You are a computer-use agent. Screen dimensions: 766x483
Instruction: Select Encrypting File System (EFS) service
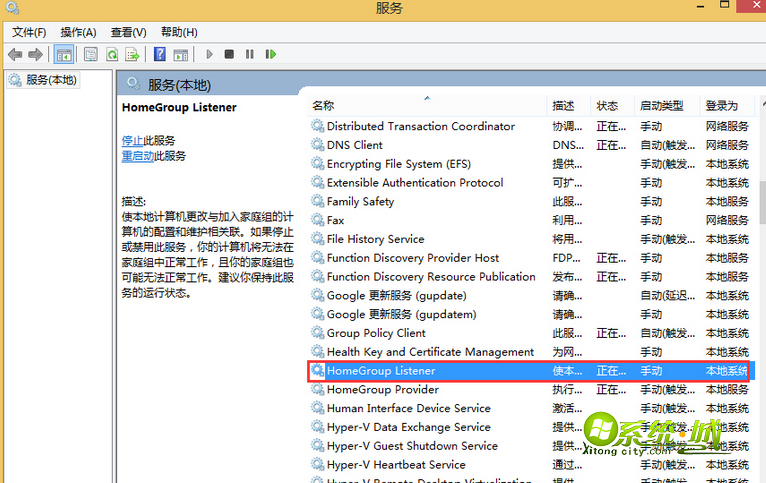(531, 164)
